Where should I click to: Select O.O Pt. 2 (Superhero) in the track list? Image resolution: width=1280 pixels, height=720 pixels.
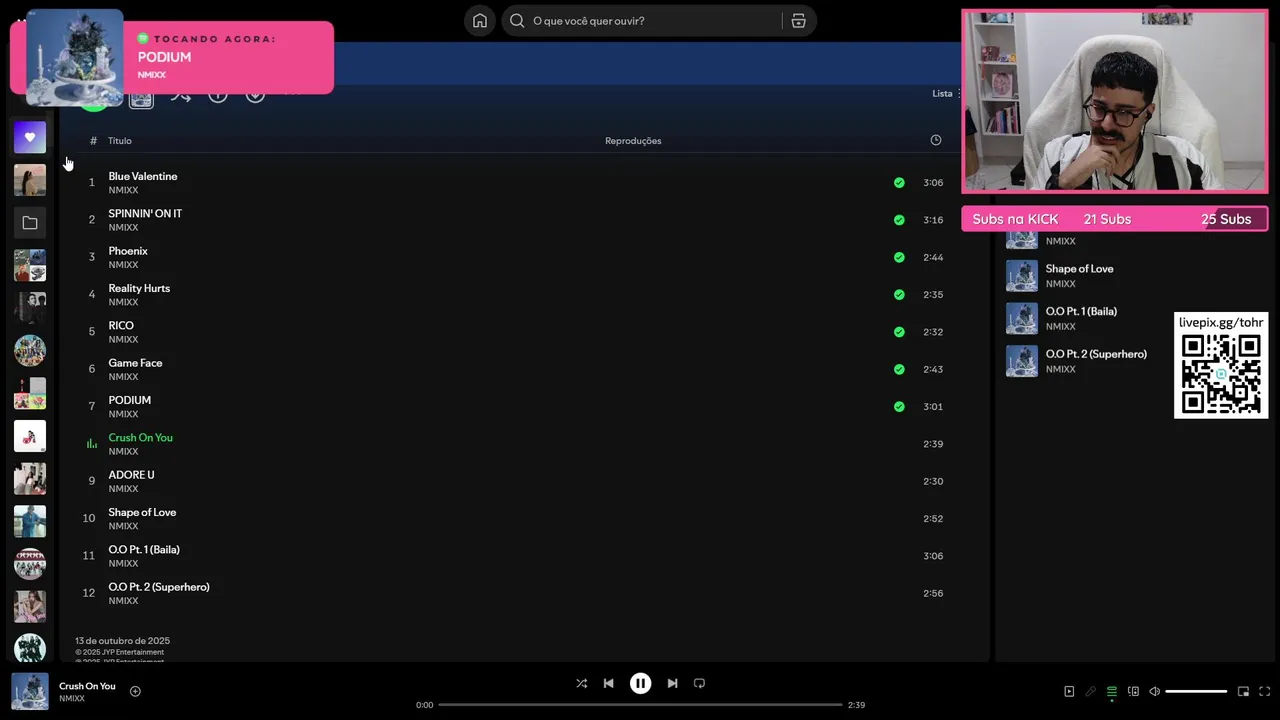coord(159,587)
